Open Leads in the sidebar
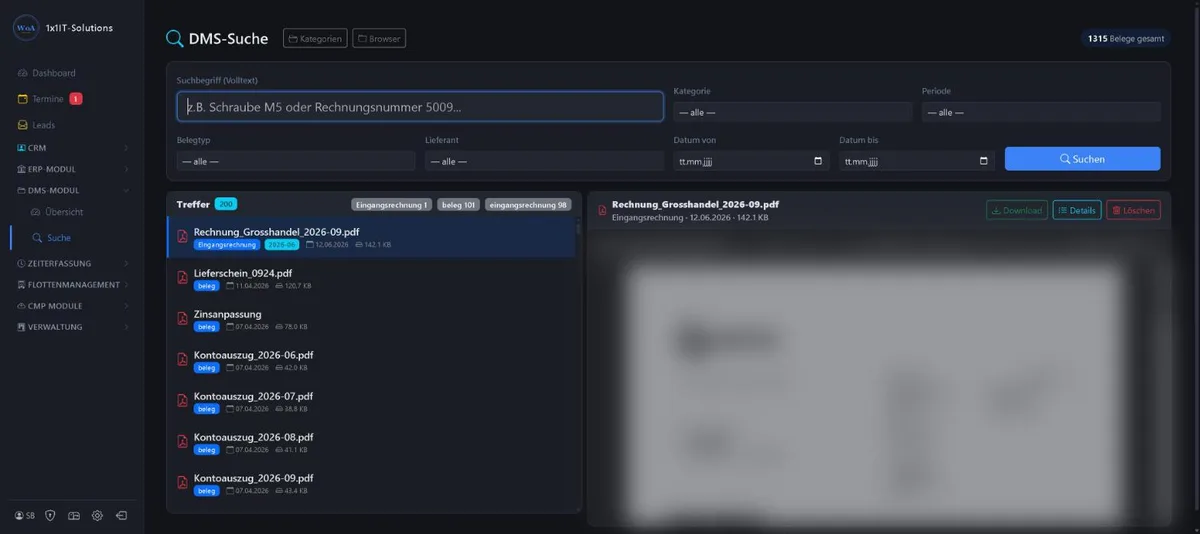 coord(72,125)
